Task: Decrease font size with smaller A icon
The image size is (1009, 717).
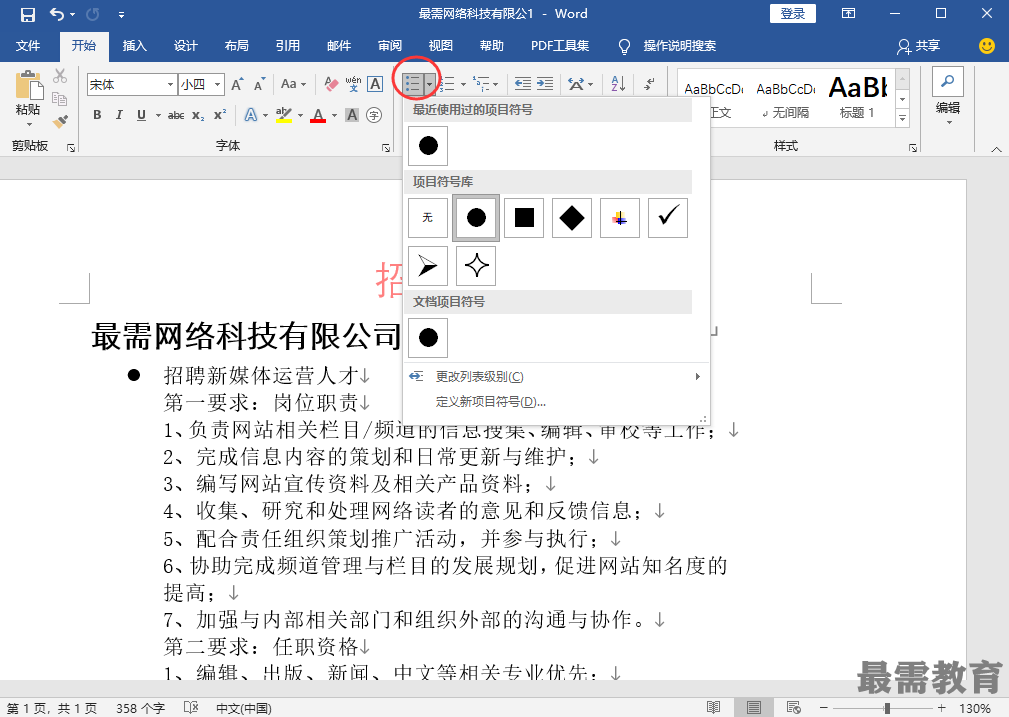Action: (259, 84)
